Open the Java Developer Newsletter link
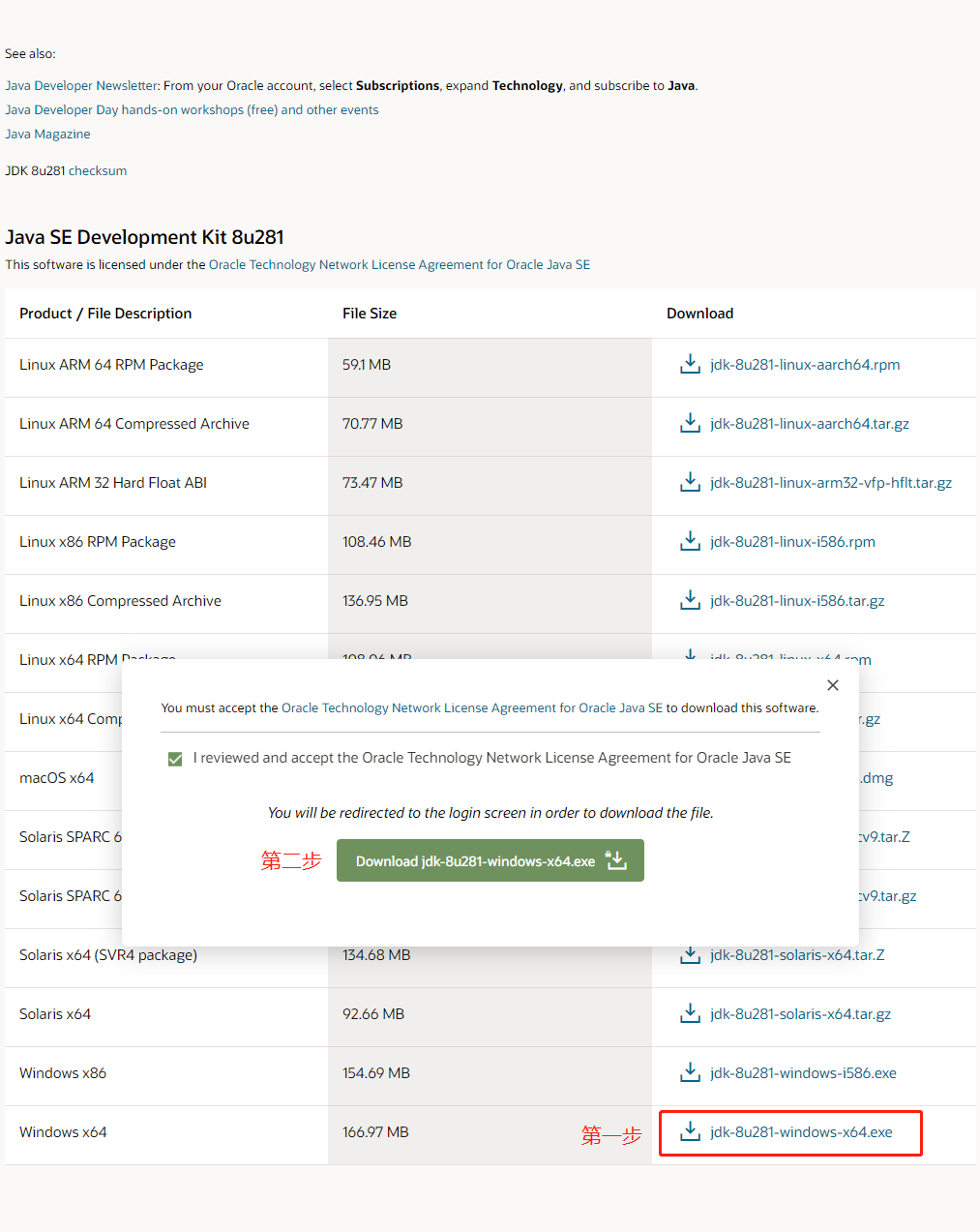This screenshot has width=980, height=1232. [81, 86]
